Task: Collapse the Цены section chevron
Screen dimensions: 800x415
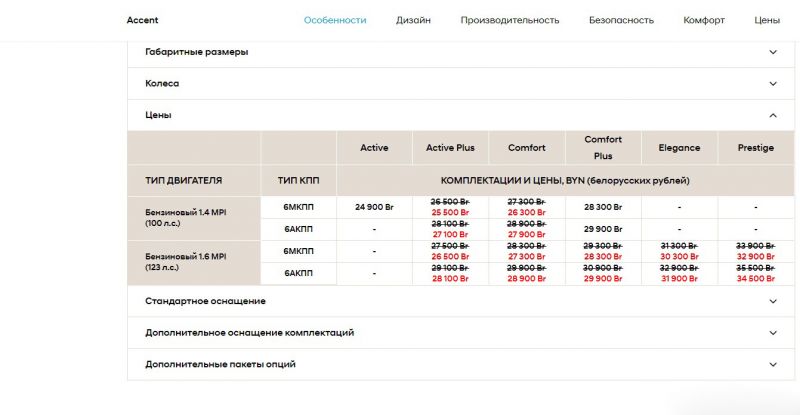Action: (x=773, y=115)
